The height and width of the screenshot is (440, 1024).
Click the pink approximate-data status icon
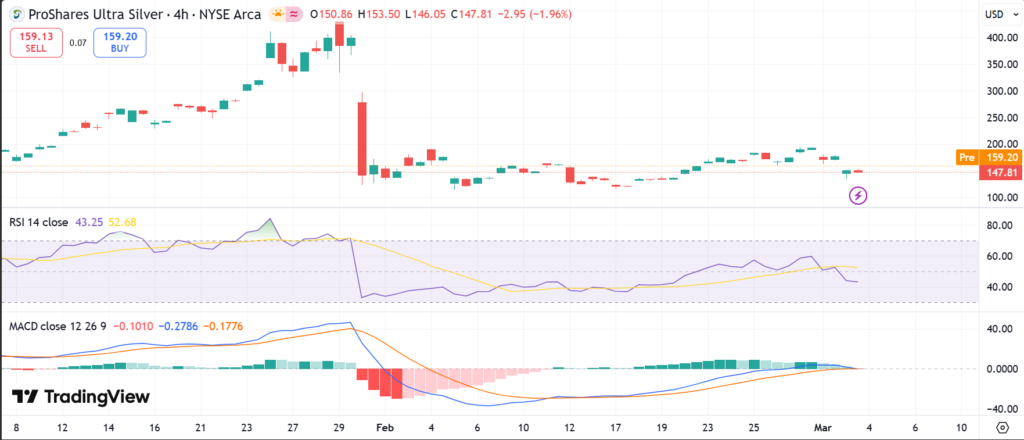[294, 14]
